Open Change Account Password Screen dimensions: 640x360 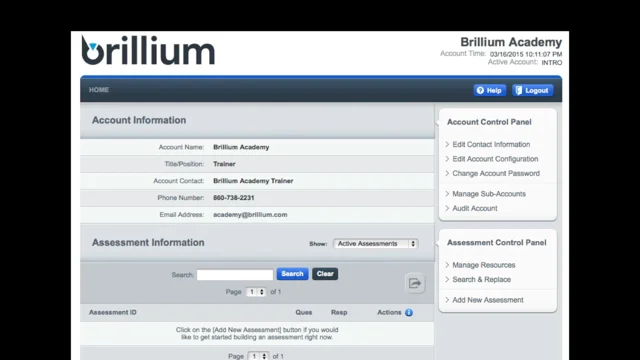pyautogui.click(x=496, y=173)
